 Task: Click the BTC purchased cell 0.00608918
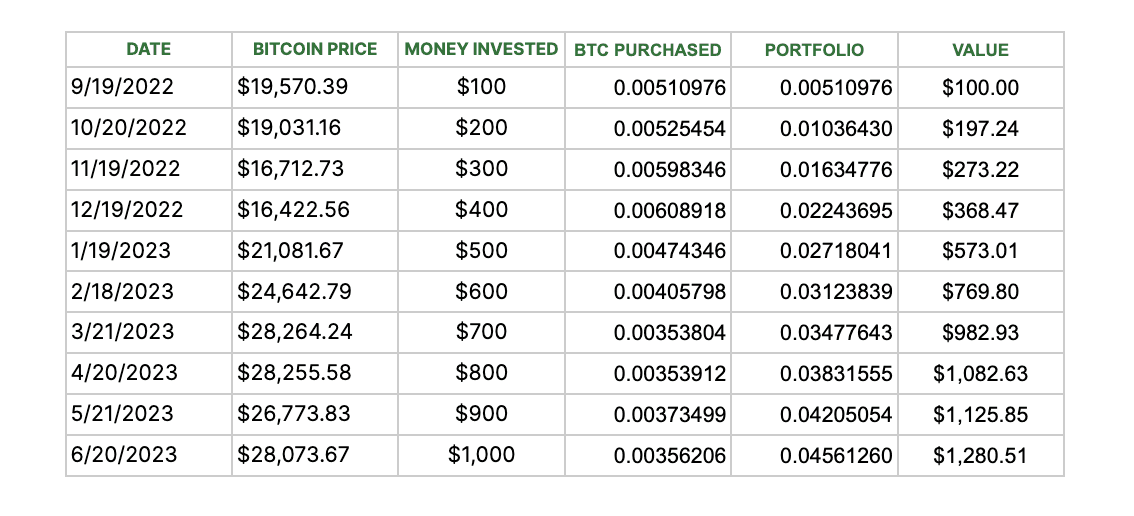click(x=647, y=210)
